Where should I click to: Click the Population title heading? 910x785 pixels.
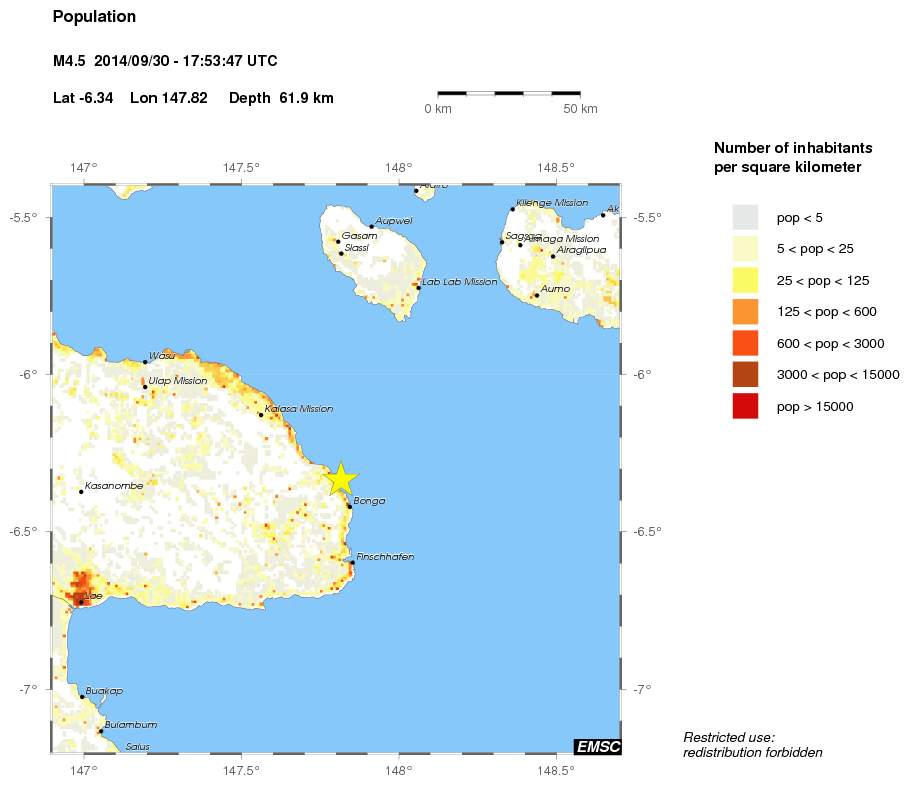point(94,17)
